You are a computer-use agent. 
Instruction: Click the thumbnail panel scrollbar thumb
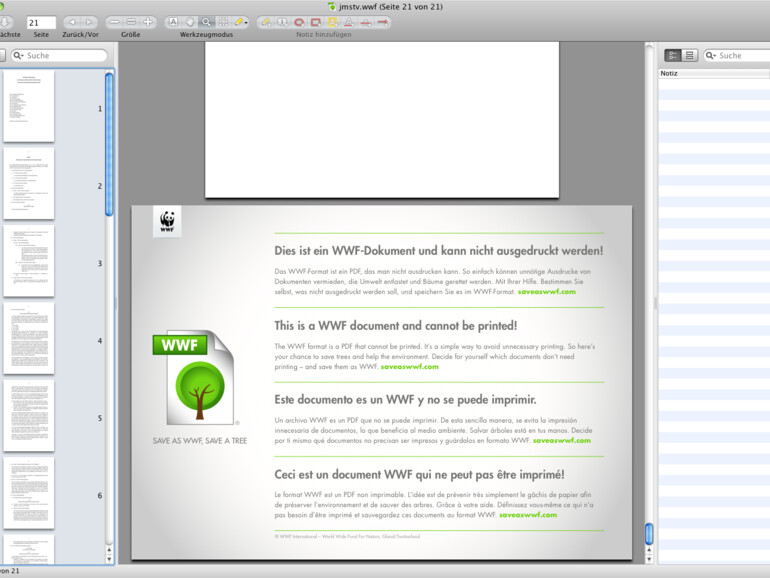[x=109, y=144]
